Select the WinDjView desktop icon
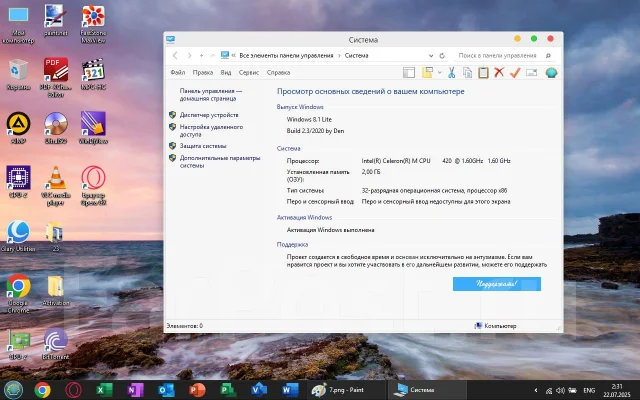Image resolution: width=640 pixels, height=400 pixels. coord(93,128)
